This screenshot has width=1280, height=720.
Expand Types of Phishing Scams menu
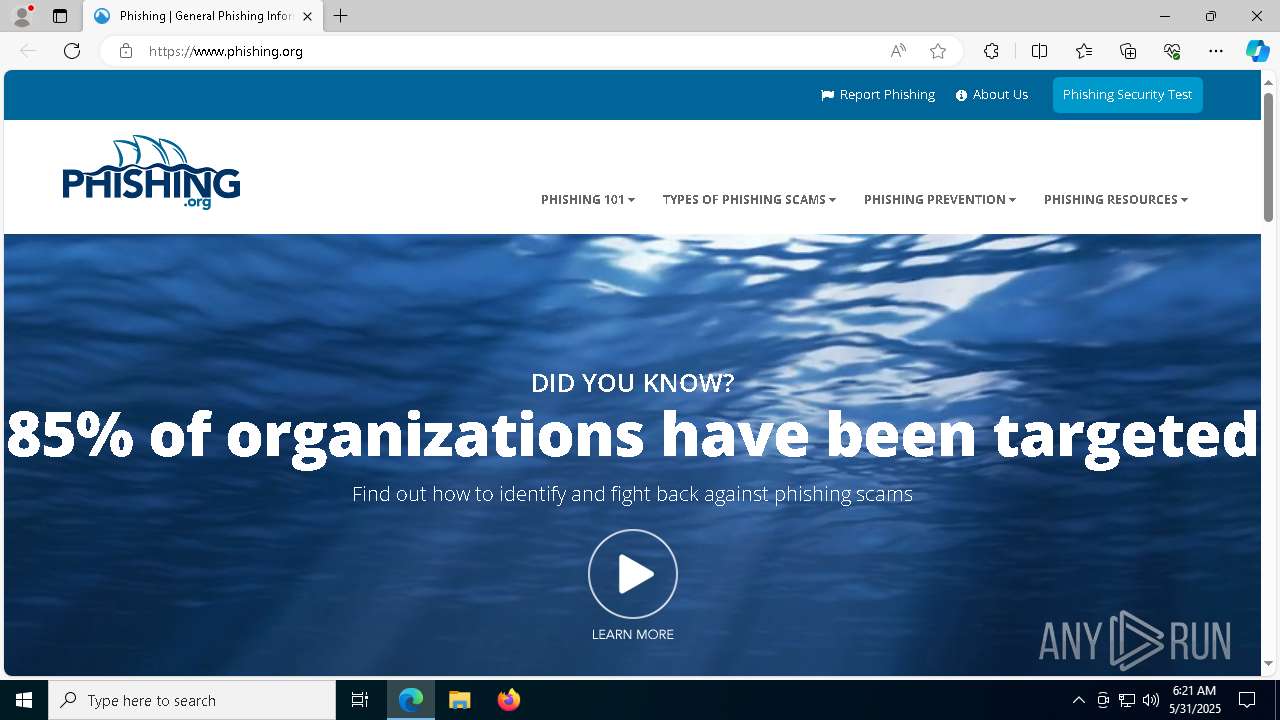pos(749,200)
